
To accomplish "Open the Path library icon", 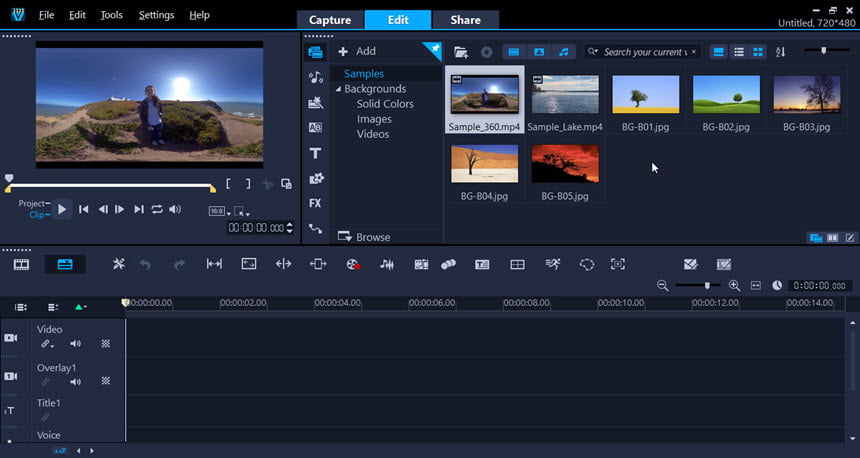I will 315,229.
